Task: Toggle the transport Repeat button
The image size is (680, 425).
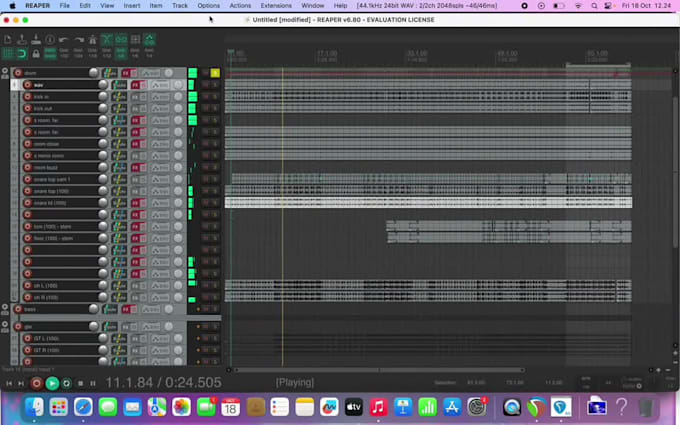Action: click(66, 383)
